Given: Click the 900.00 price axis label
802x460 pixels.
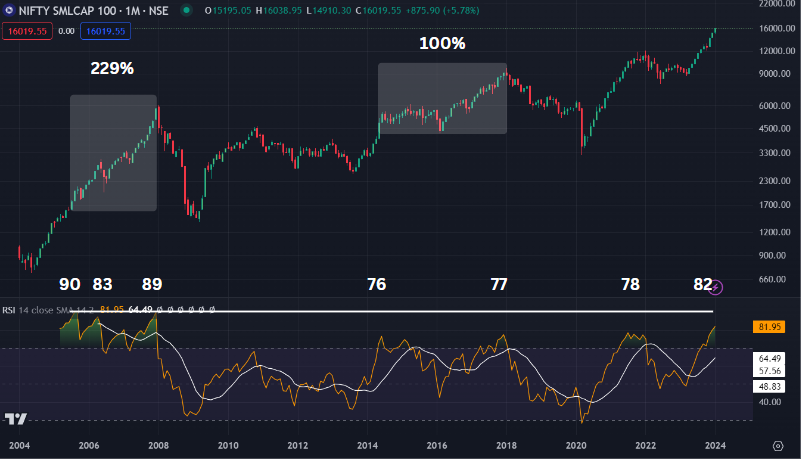Looking at the screenshot, I should [x=772, y=255].
